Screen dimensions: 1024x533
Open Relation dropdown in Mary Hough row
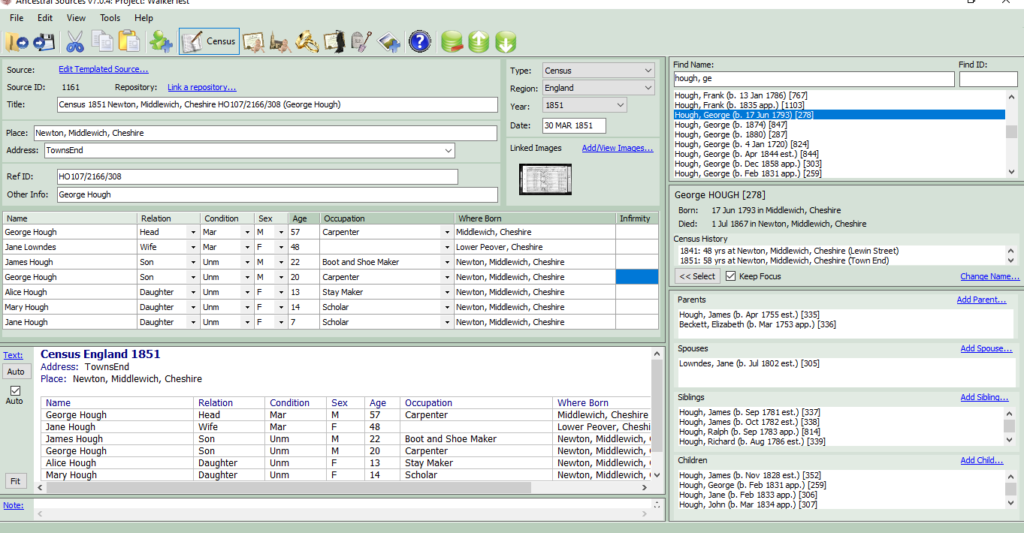point(193,308)
